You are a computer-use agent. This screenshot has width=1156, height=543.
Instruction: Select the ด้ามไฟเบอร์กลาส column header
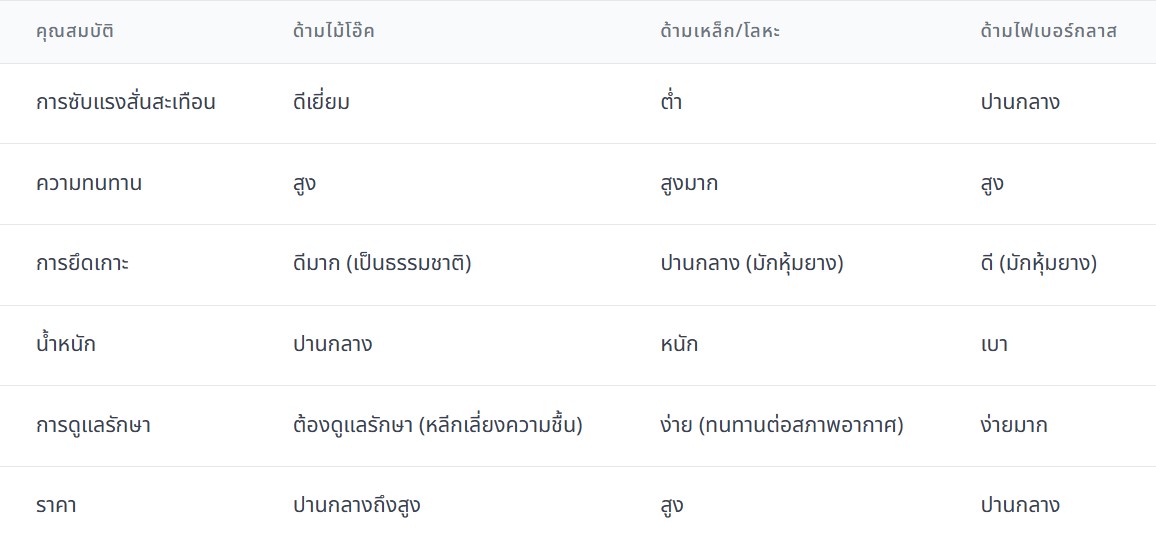coord(1048,31)
